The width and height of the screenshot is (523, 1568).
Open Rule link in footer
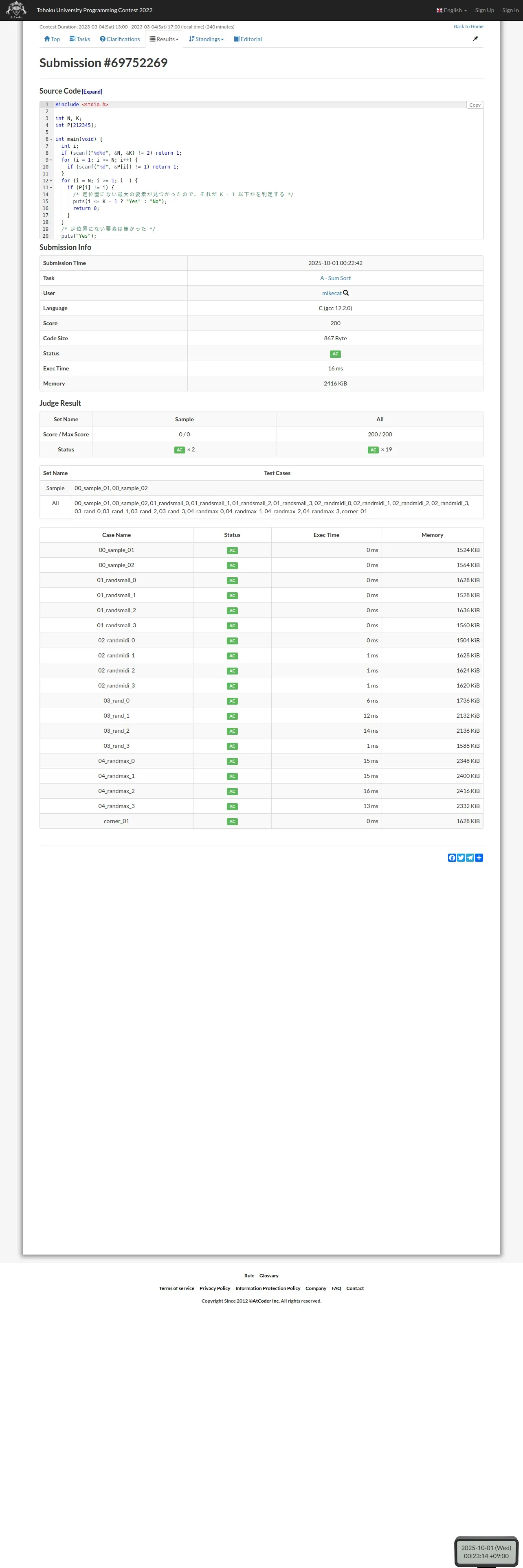point(249,1275)
